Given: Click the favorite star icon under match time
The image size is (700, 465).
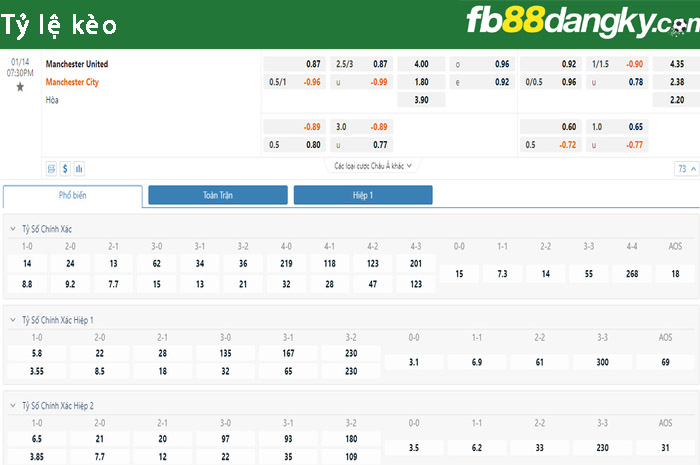Looking at the screenshot, I should (20, 87).
